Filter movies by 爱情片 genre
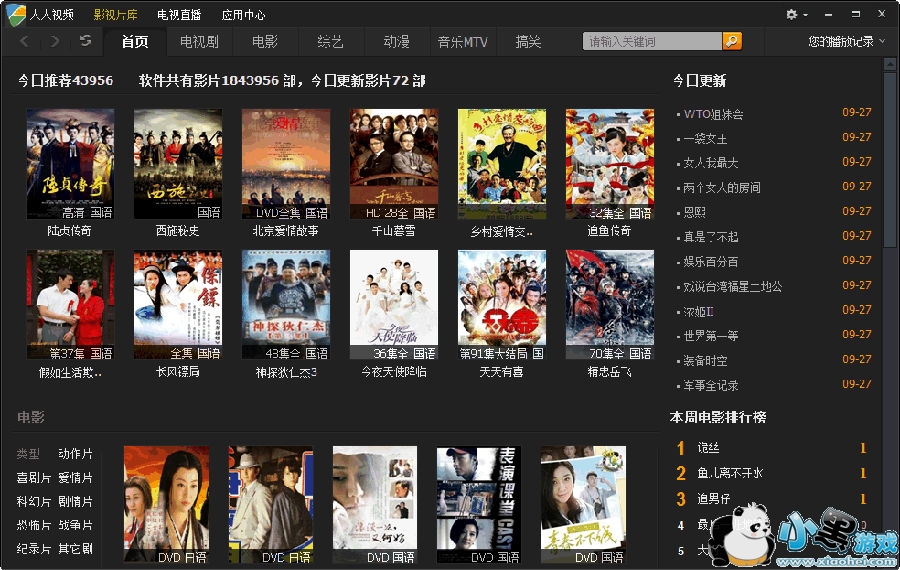Screen dimensions: 900x570 click(x=75, y=478)
